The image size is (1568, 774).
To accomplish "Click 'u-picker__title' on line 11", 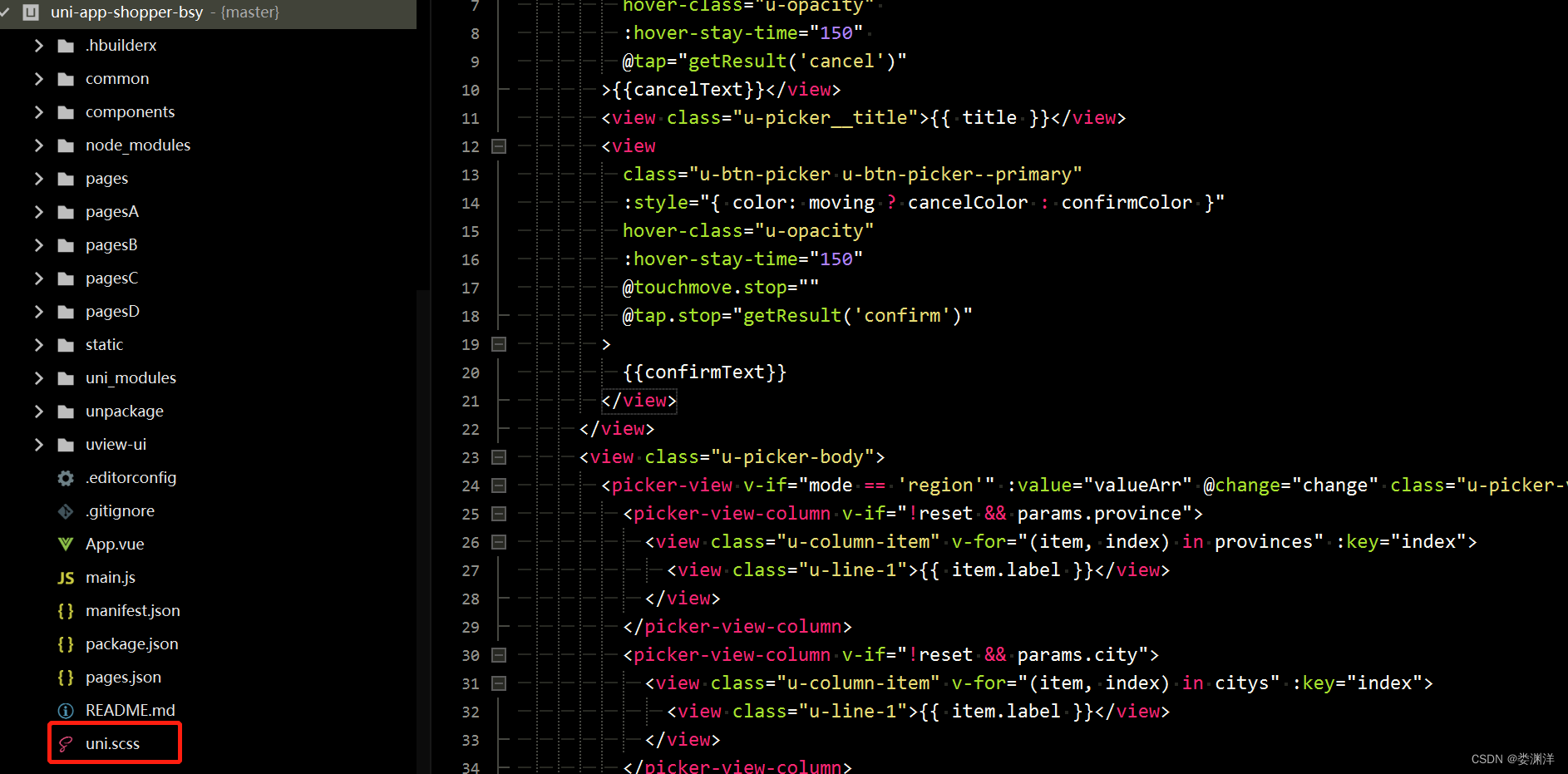I will (x=826, y=118).
